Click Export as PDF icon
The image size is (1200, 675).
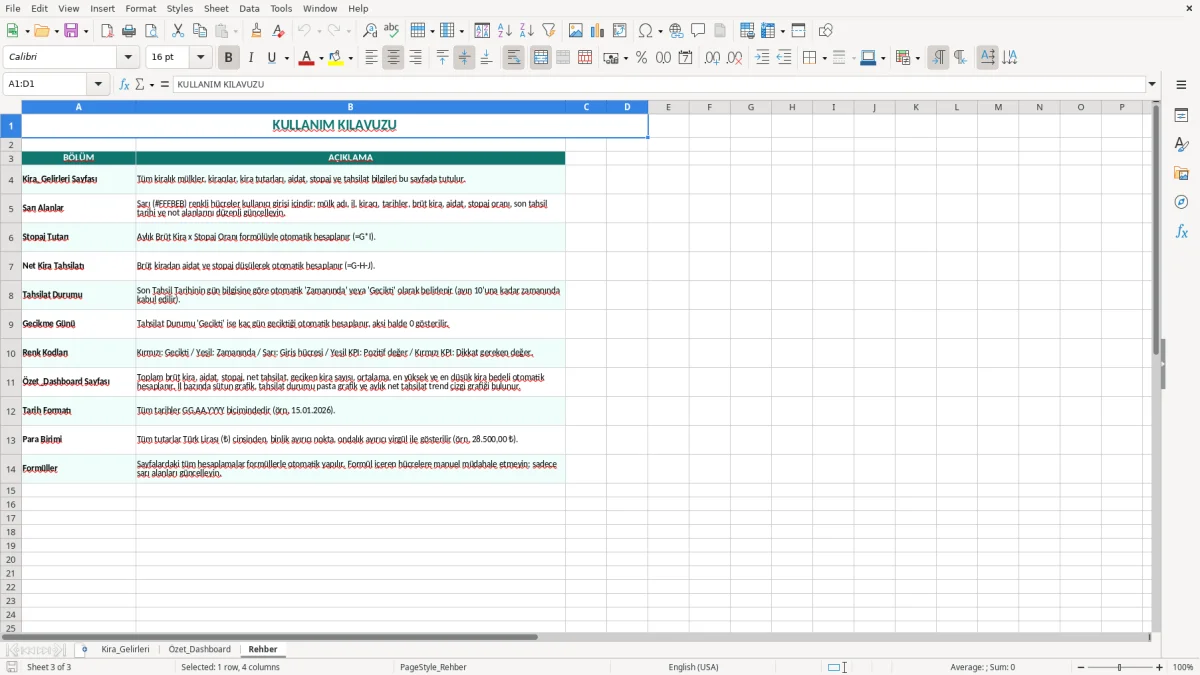[x=107, y=31]
